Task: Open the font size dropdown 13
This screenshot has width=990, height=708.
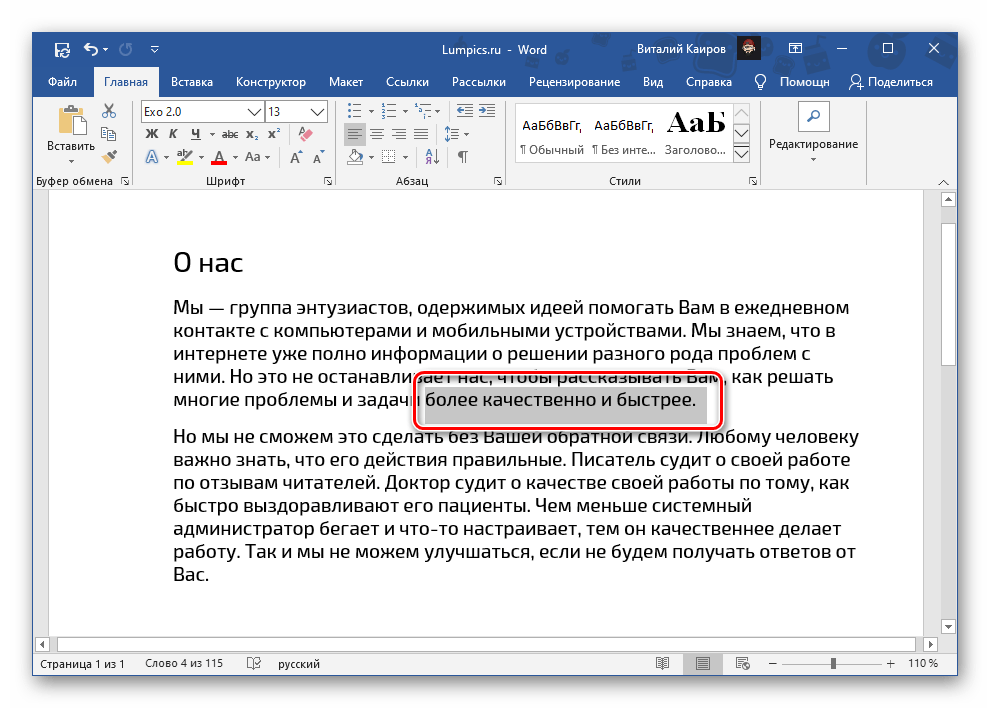Action: click(318, 112)
